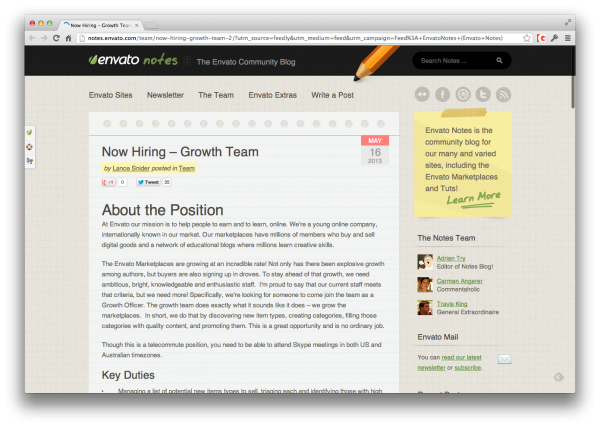
Task: Click Travis King's avatar thumbnail
Action: coord(425,308)
